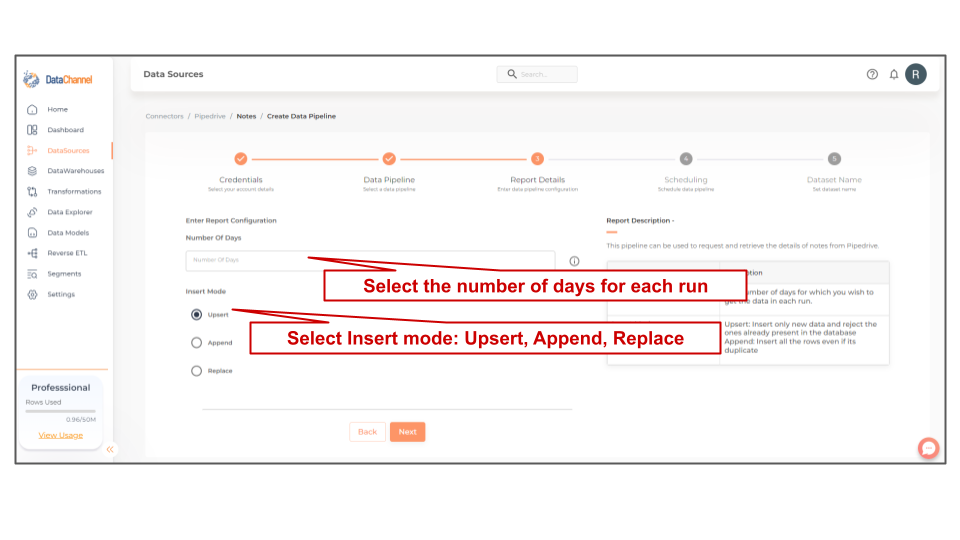Image resolution: width=960 pixels, height=540 pixels.
Task: Click the search magnifier icon
Action: coord(512,74)
